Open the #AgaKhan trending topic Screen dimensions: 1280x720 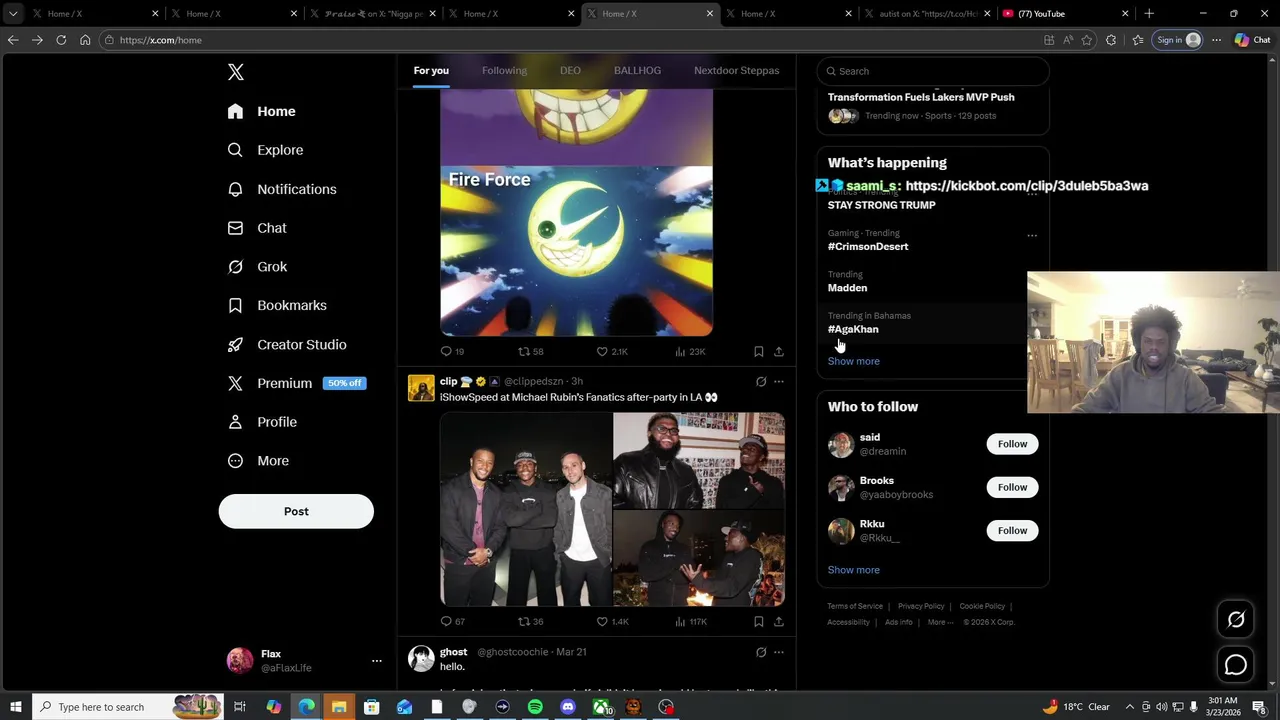click(x=853, y=329)
